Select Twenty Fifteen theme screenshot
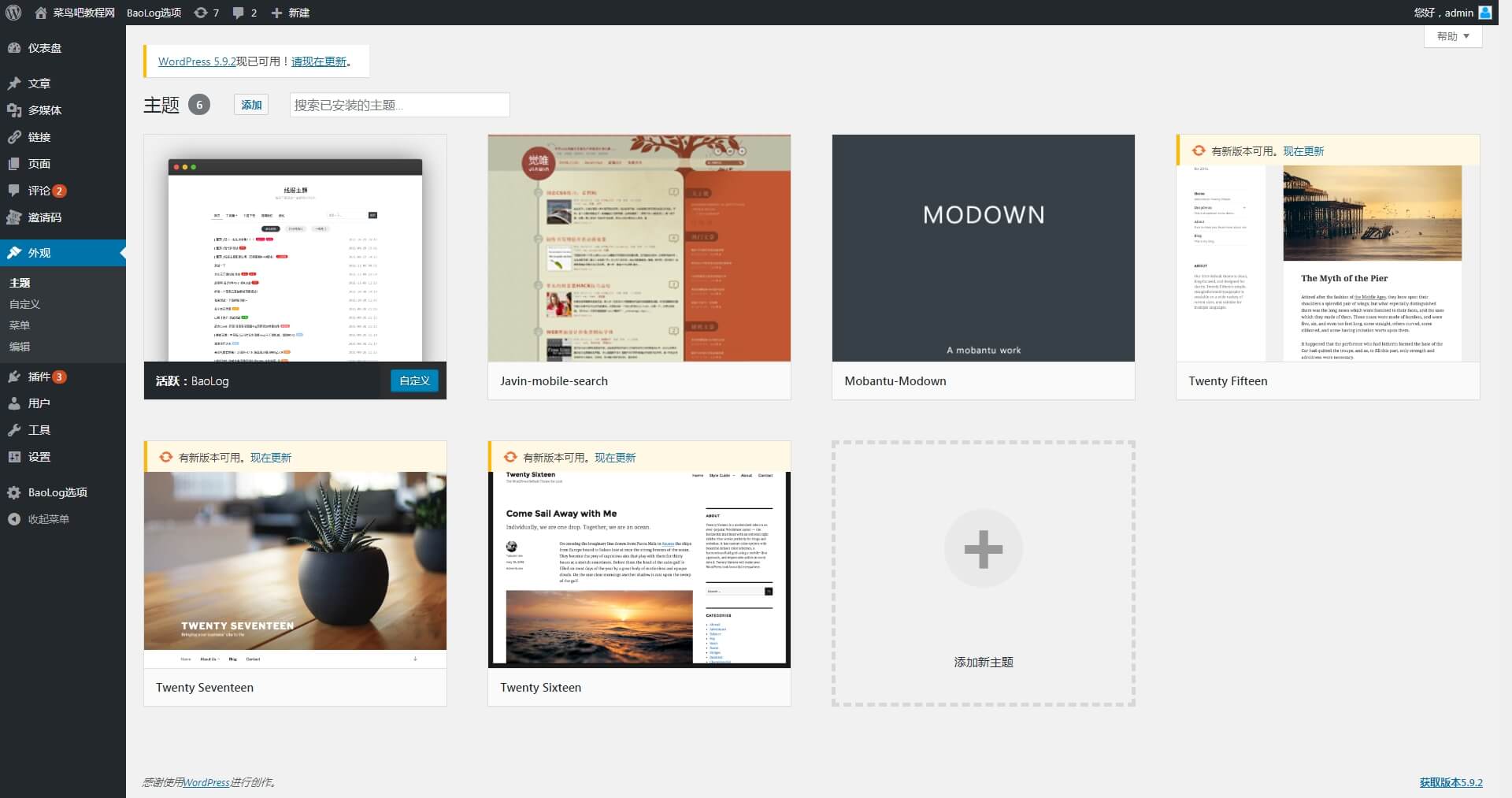 click(x=1328, y=264)
